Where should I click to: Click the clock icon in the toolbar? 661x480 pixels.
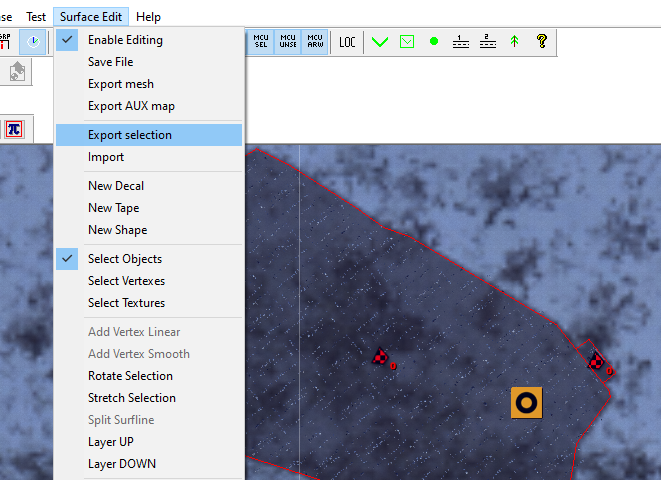tap(34, 42)
